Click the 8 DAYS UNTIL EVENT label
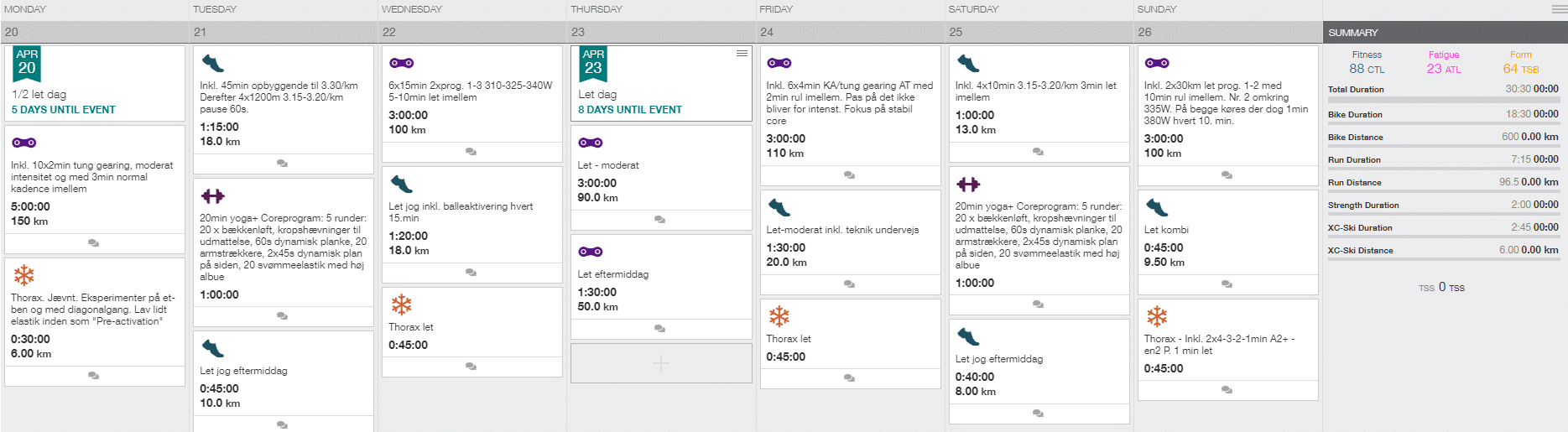The image size is (1568, 432). (x=630, y=110)
